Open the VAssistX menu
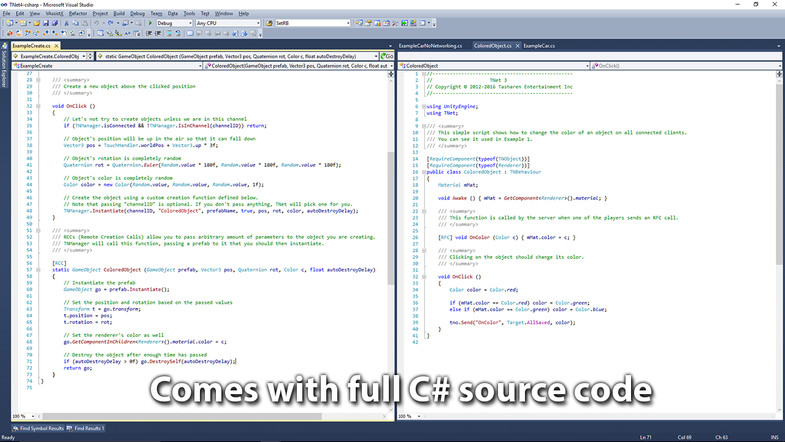The image size is (785, 442). (x=55, y=14)
